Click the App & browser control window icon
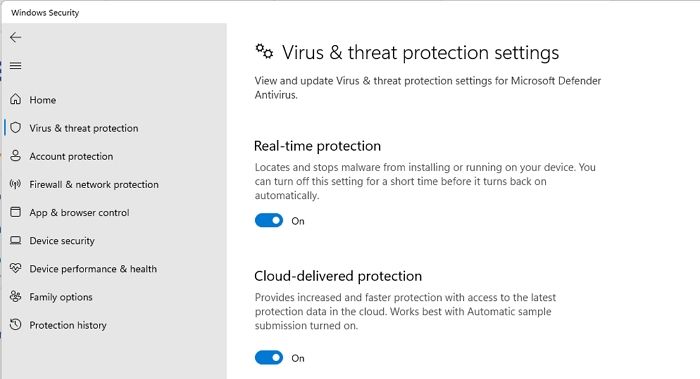The height and width of the screenshot is (379, 700). point(16,212)
